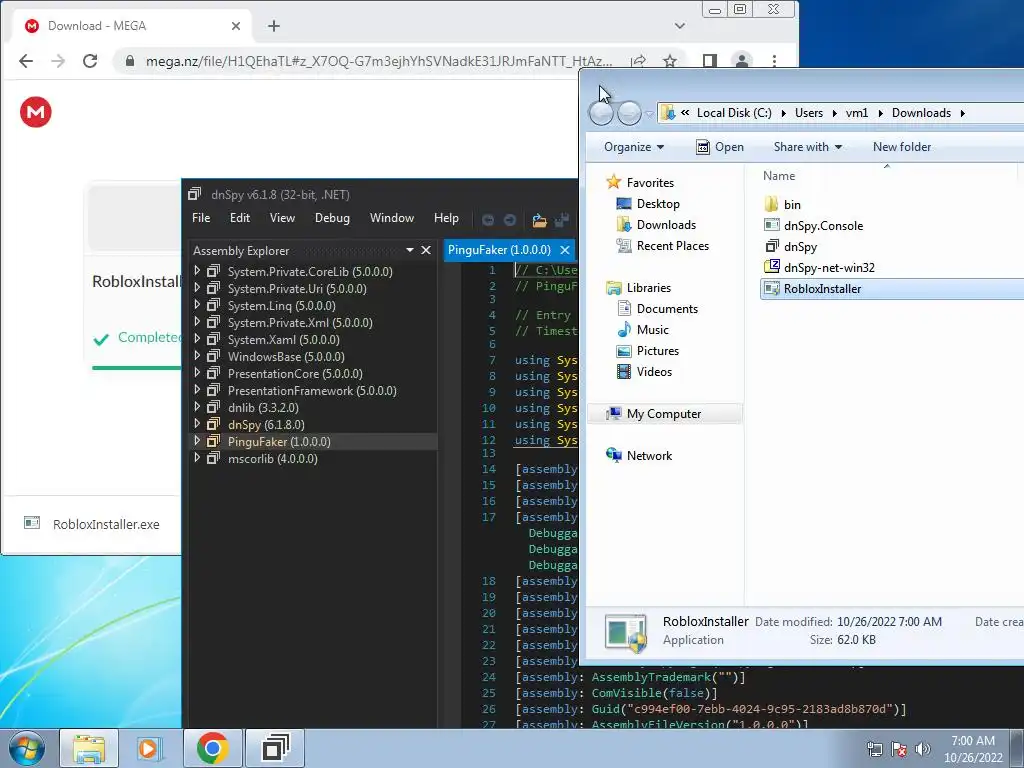This screenshot has width=1024, height=768.
Task: Expand System.Linq assembly node
Action: pos(197,304)
